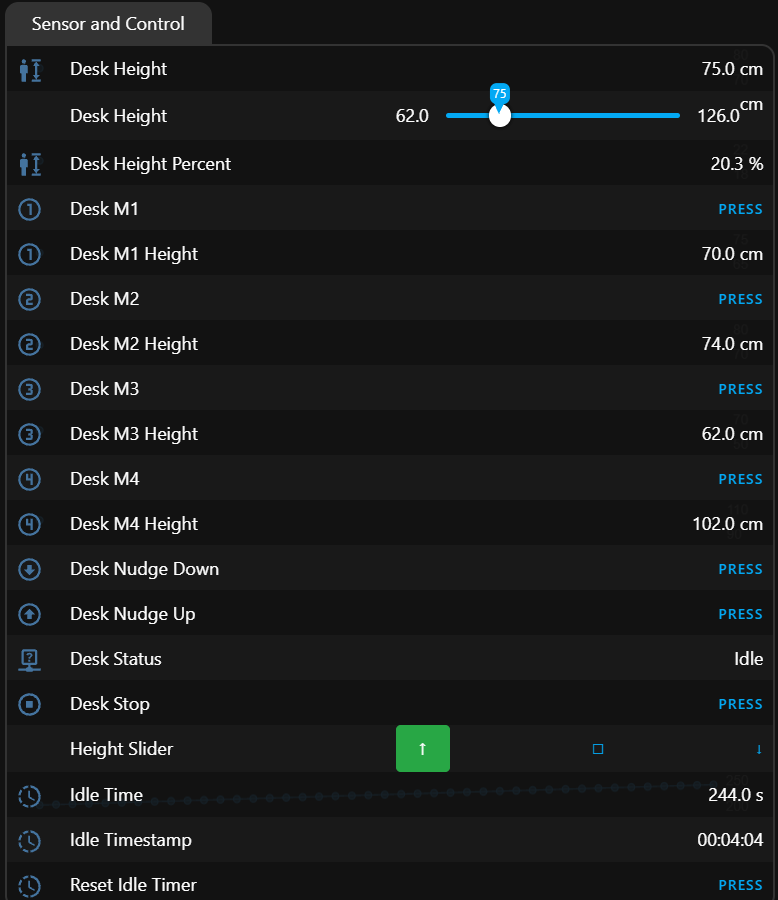Click the Desk M4 Height row value

[727, 524]
